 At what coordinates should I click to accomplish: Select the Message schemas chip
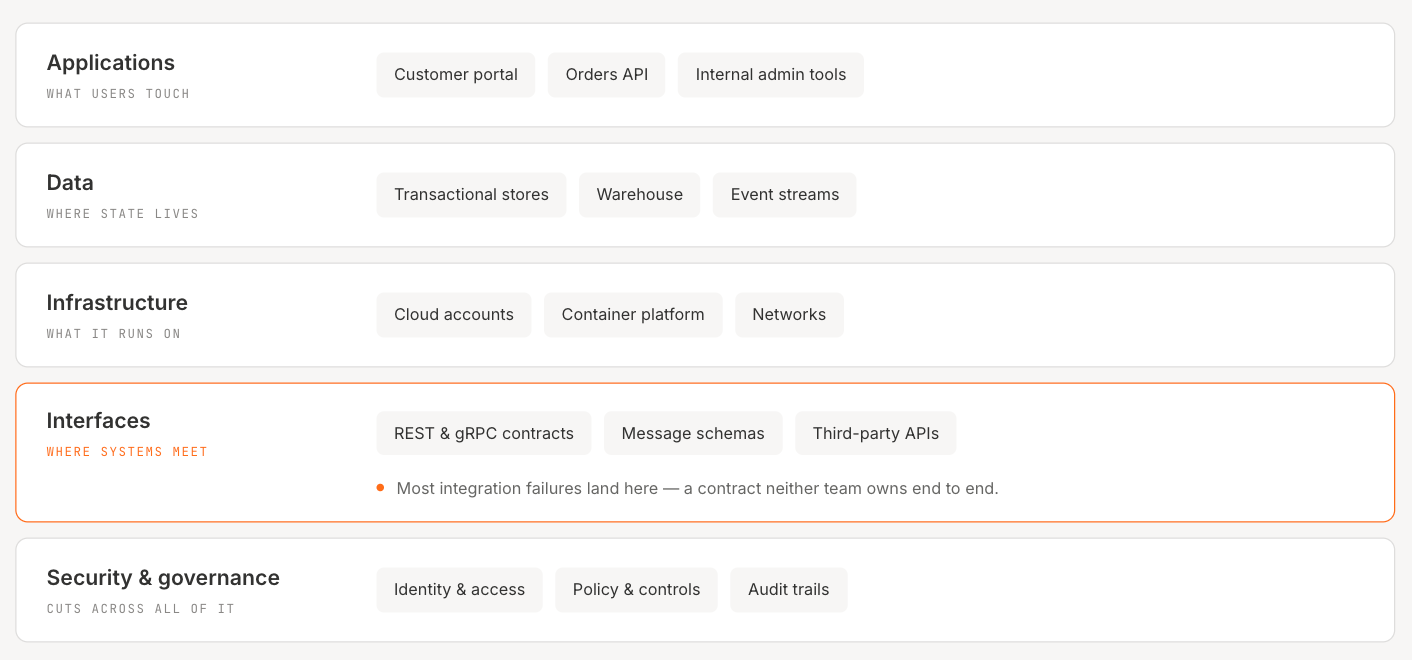pos(693,434)
